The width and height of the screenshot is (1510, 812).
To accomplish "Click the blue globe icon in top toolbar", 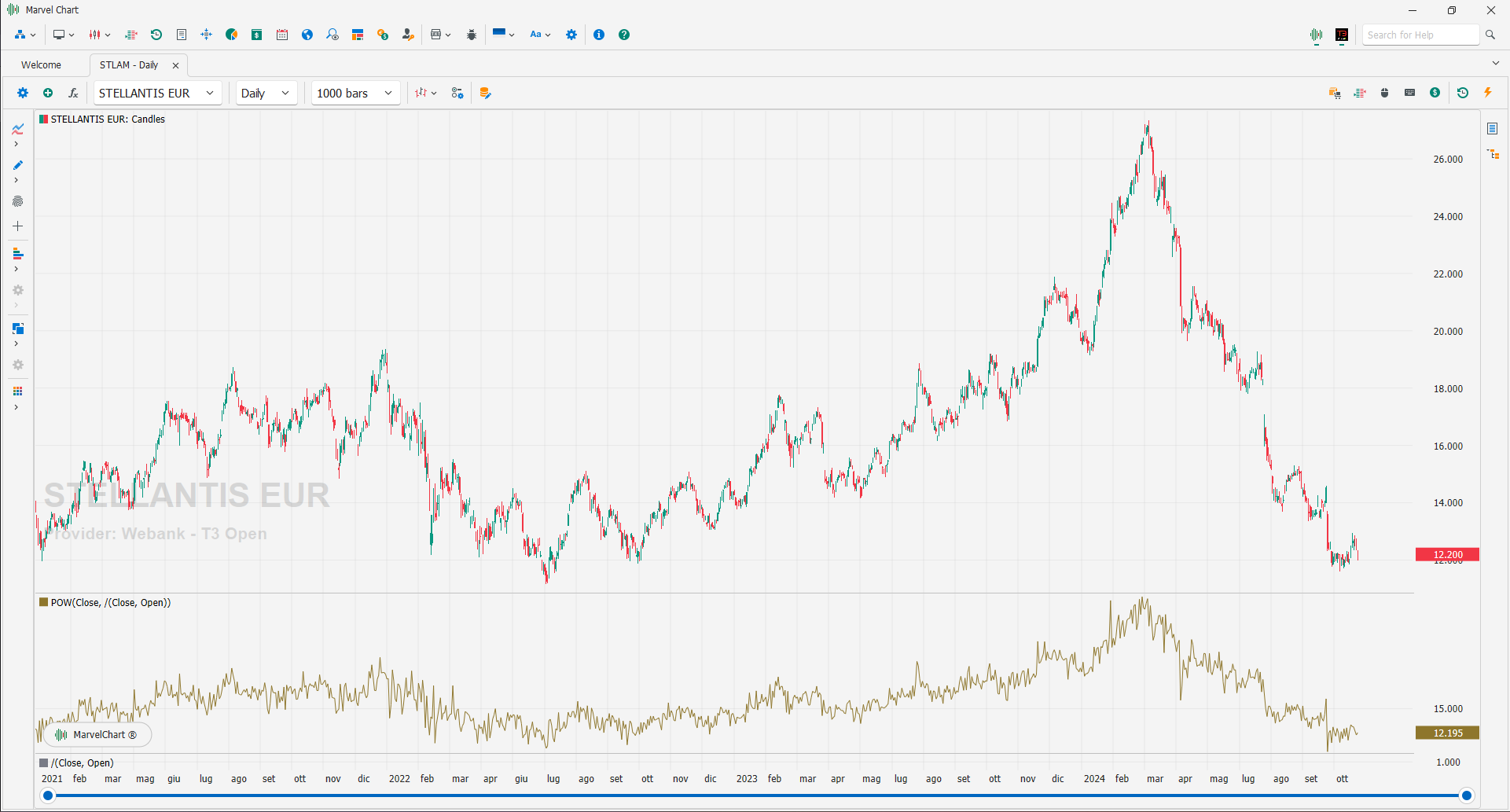I will (307, 35).
